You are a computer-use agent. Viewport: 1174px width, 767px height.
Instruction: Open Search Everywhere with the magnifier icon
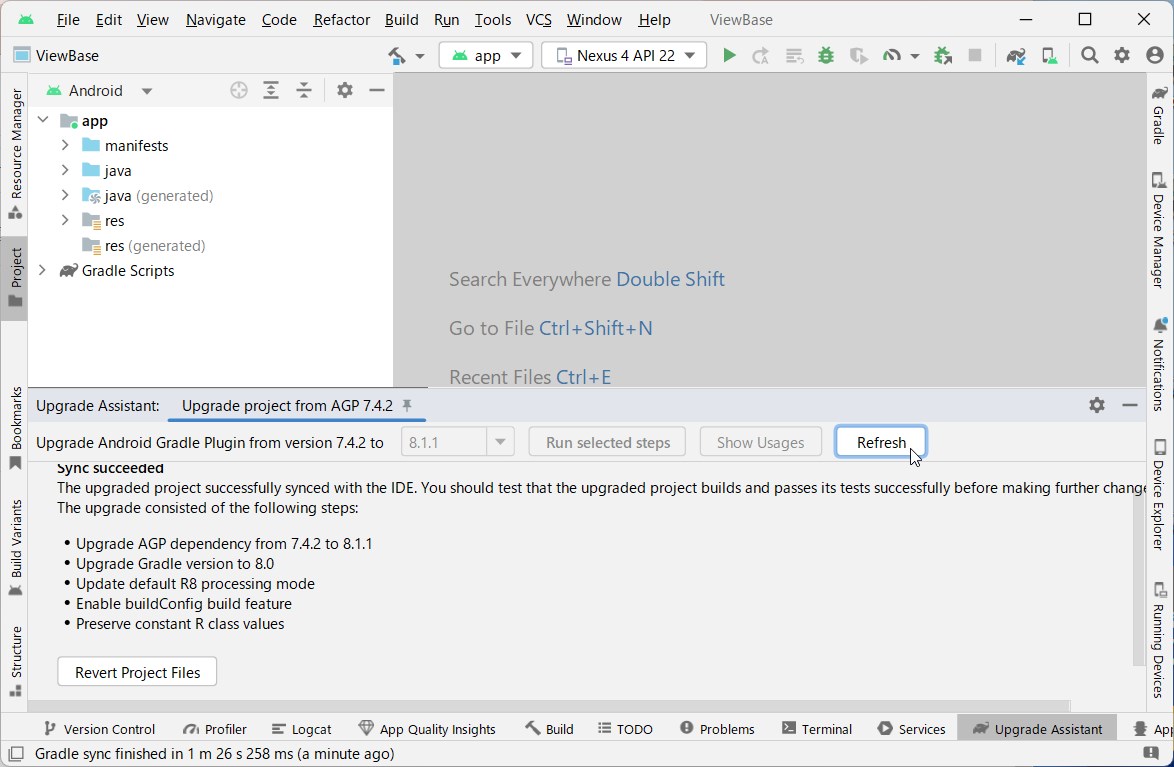tap(1089, 55)
